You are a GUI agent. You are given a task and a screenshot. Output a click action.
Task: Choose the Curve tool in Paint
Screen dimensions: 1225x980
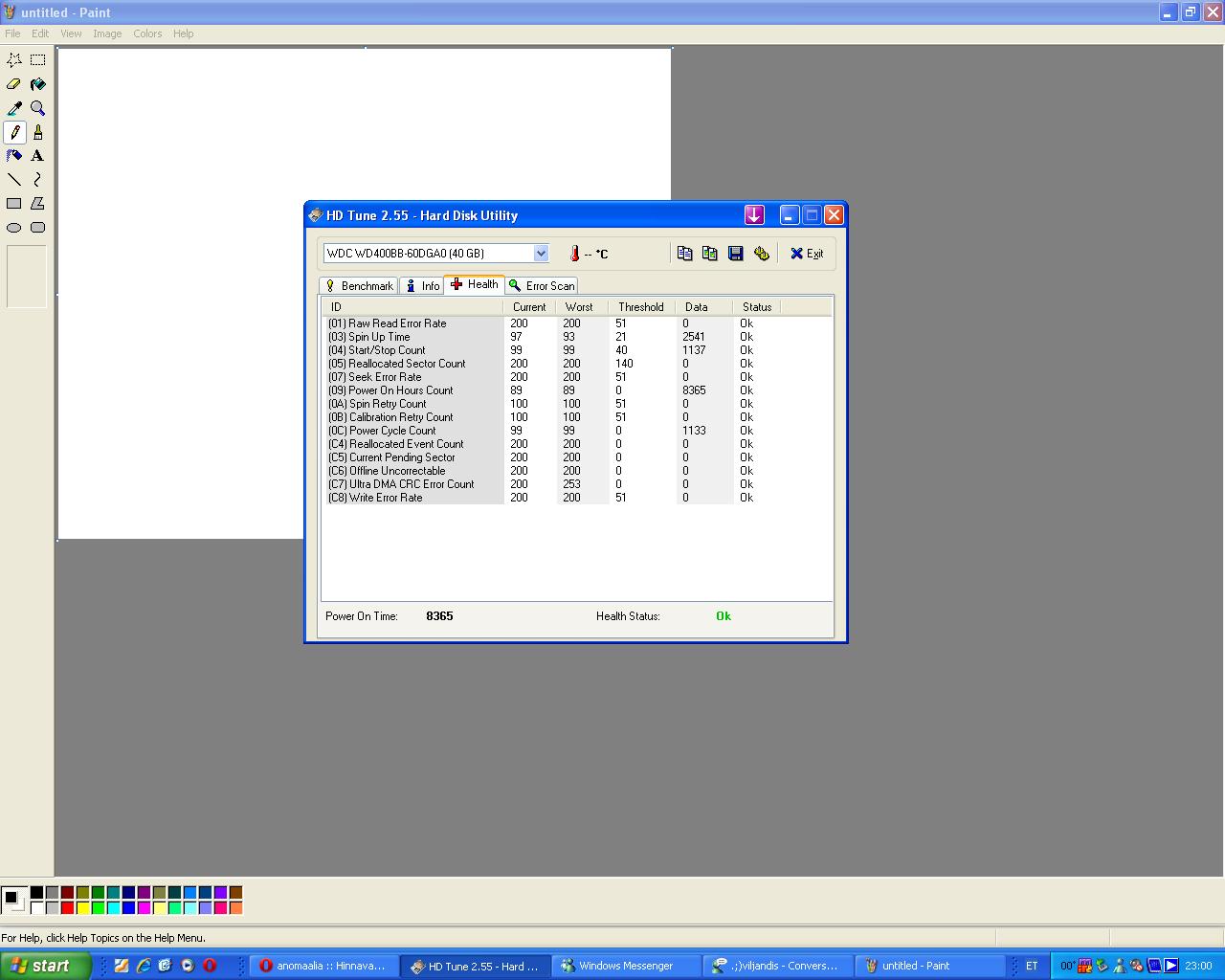(x=38, y=180)
